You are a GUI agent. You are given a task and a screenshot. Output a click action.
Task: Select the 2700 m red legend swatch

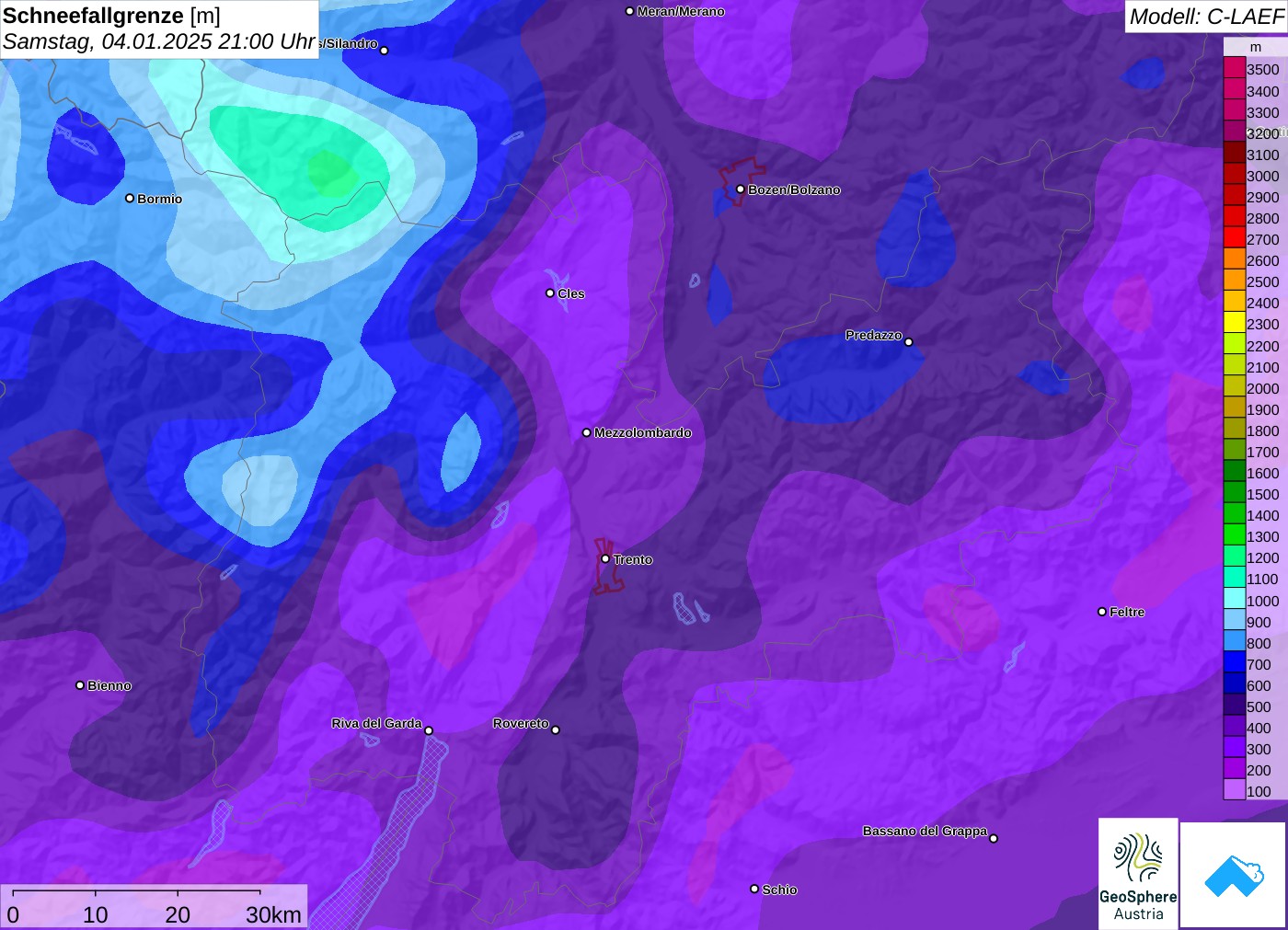pyautogui.click(x=1235, y=237)
